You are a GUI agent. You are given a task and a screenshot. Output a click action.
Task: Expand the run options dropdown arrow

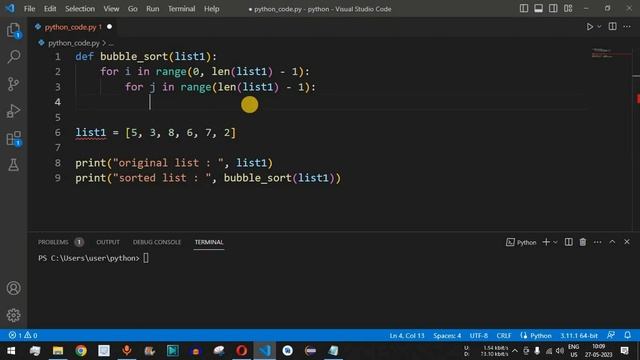tap(599, 27)
